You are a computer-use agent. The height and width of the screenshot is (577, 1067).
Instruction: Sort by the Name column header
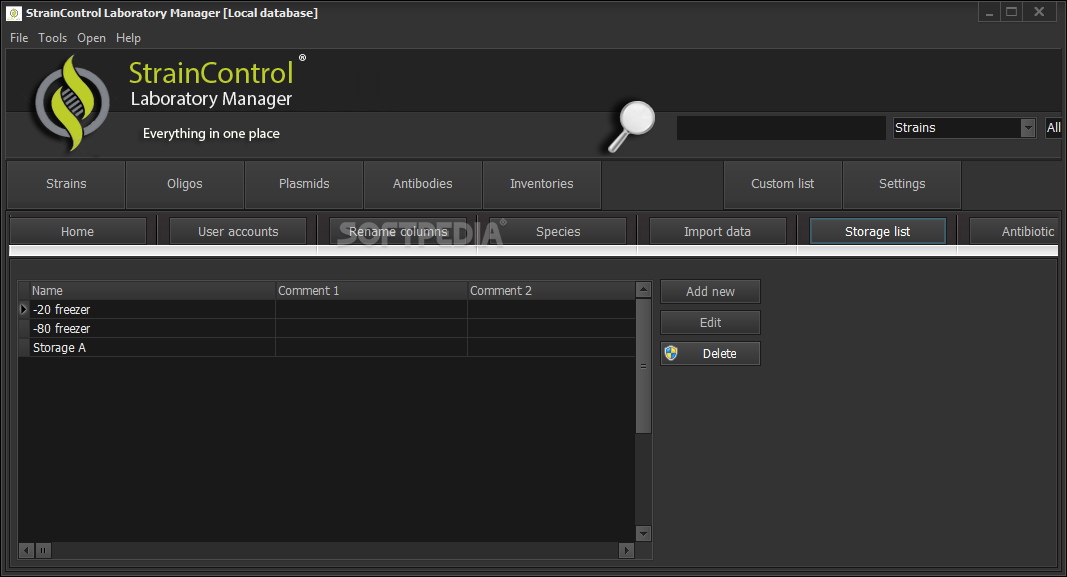point(152,291)
